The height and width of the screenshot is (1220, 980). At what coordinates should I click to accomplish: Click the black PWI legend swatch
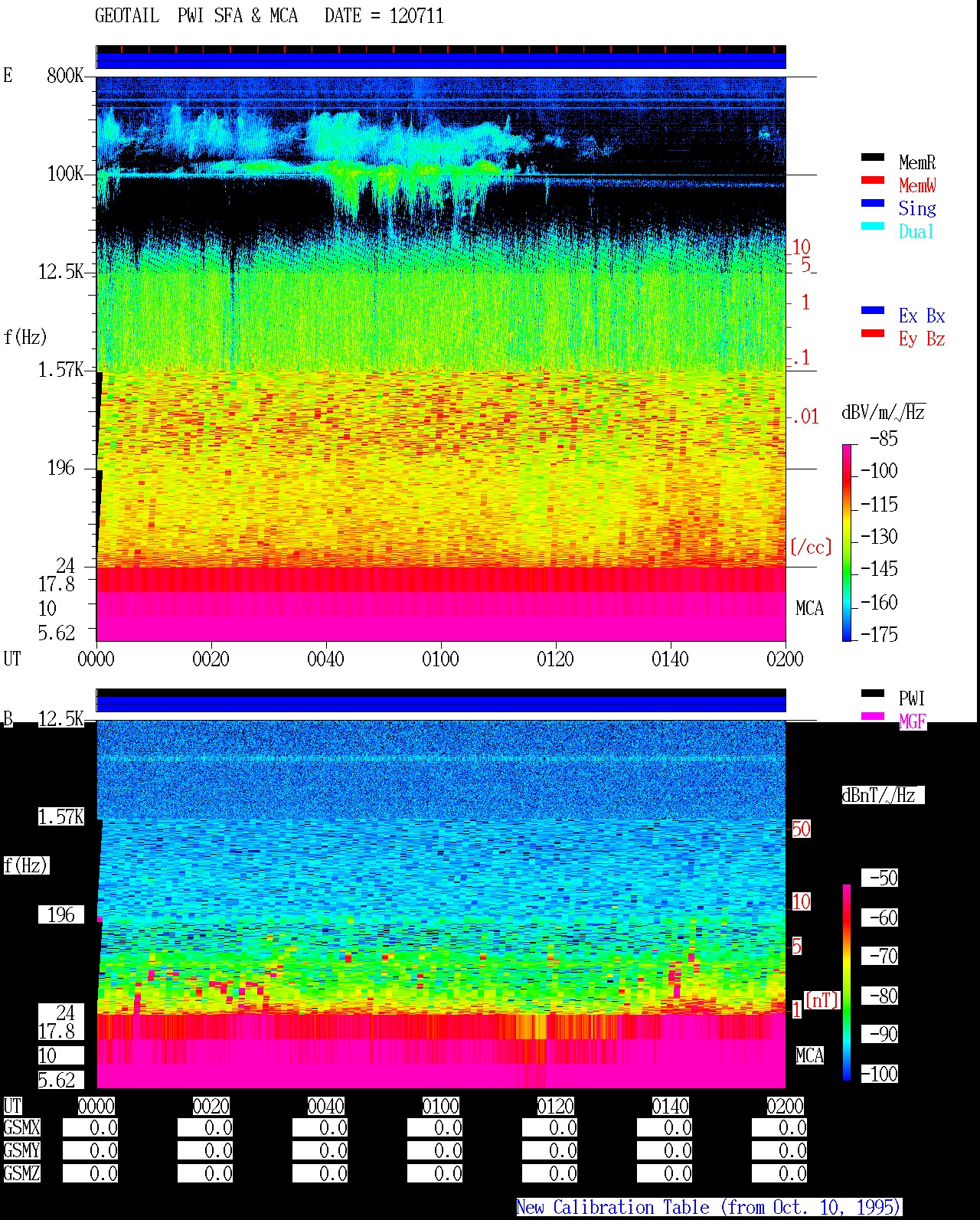[x=873, y=694]
